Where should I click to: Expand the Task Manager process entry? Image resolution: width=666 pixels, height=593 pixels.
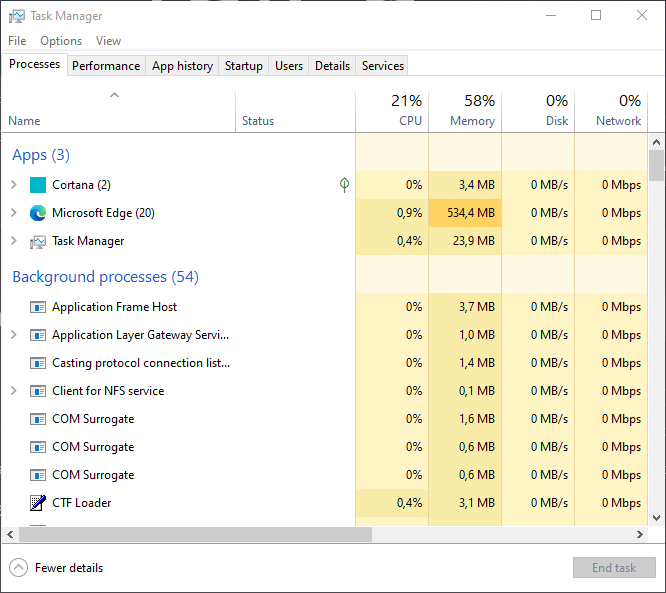[x=14, y=241]
